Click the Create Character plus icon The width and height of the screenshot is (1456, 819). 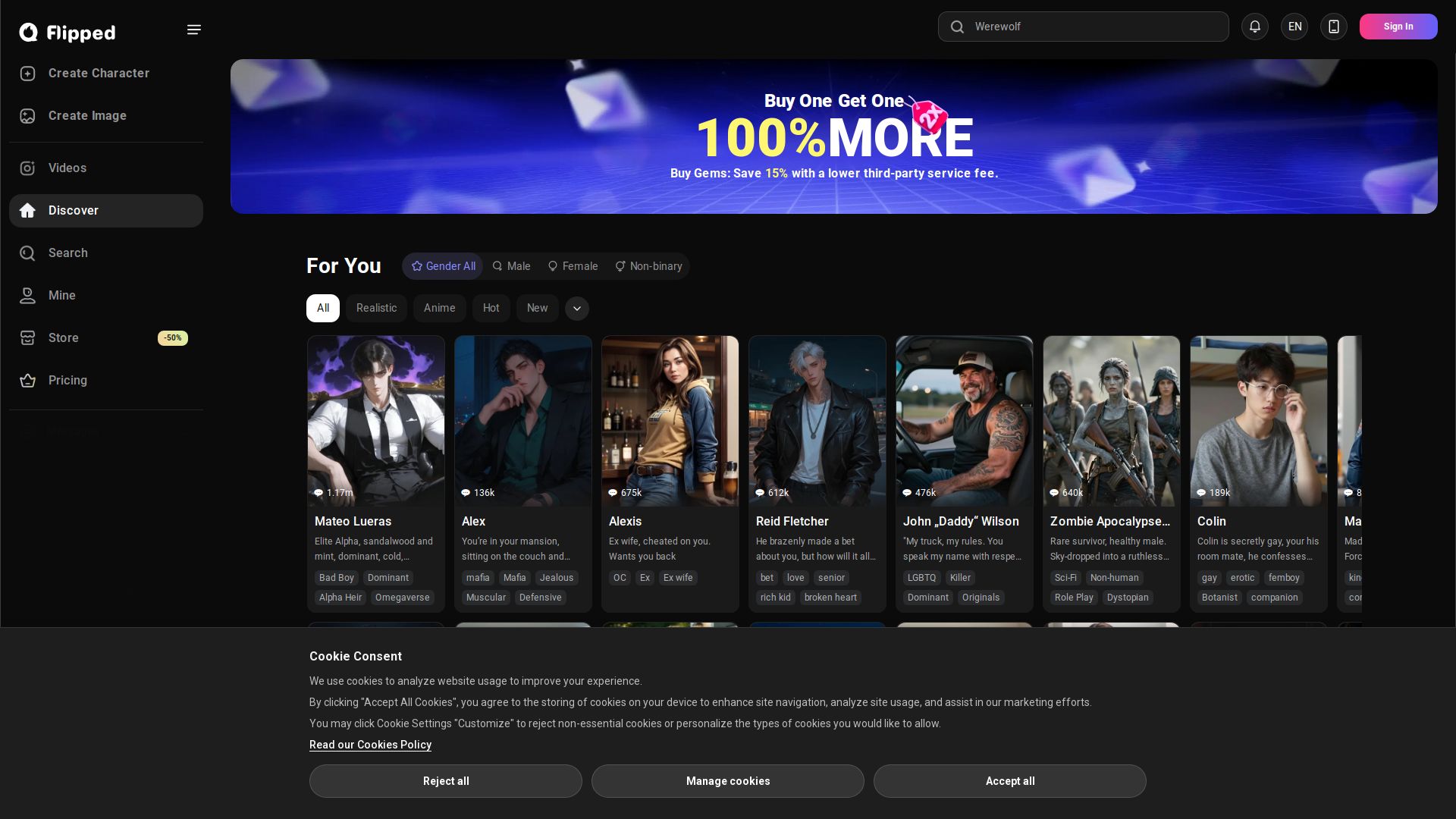28,74
